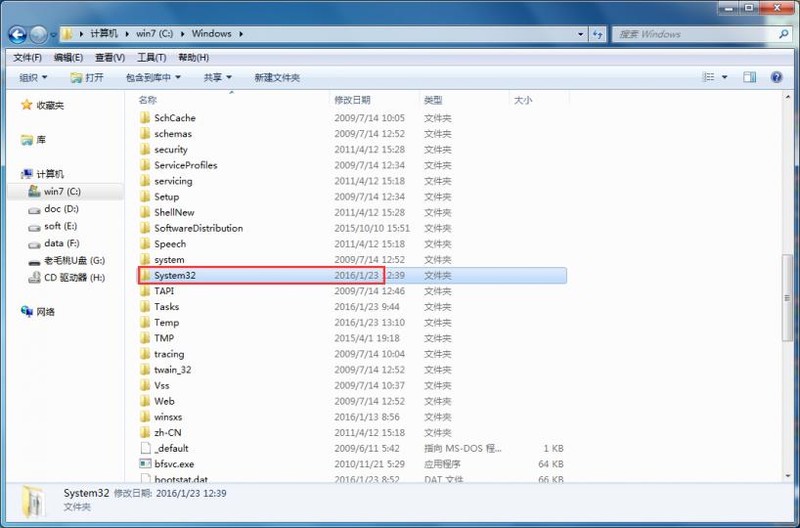Open Help with the question mark icon
The width and height of the screenshot is (800, 528).
(777, 77)
